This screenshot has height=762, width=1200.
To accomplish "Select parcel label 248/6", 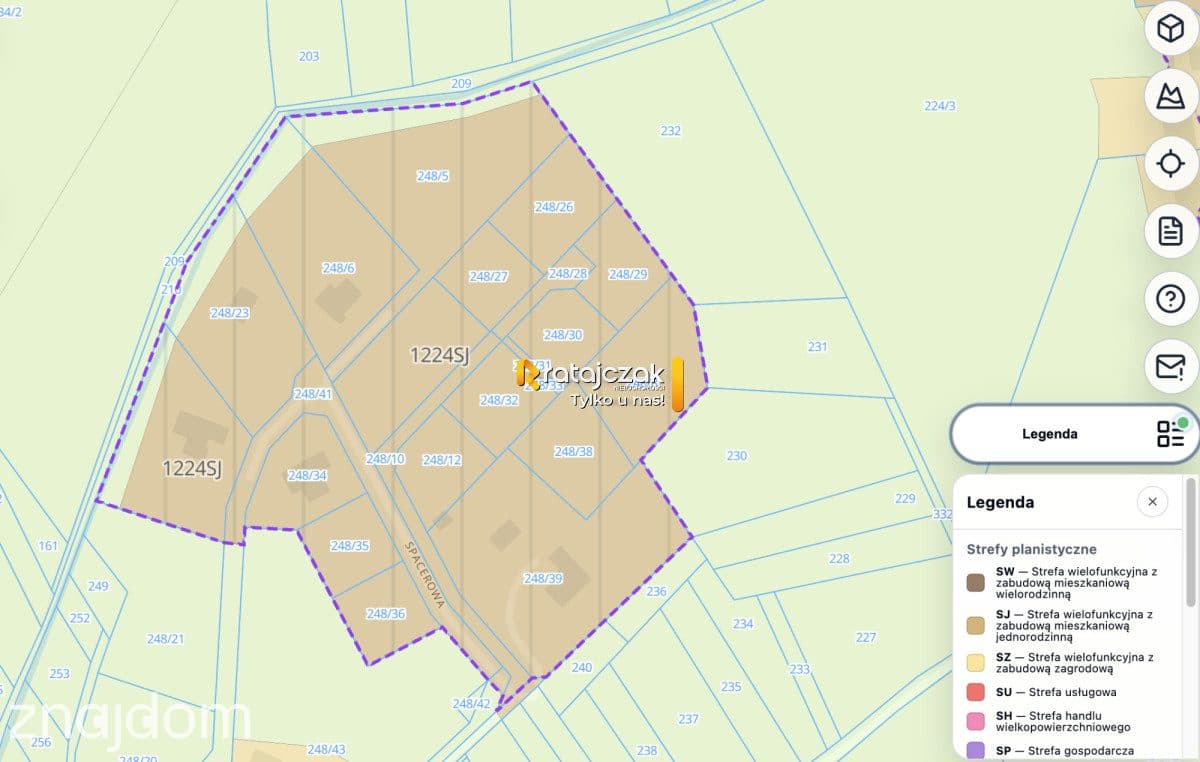I will pyautogui.click(x=339, y=268).
